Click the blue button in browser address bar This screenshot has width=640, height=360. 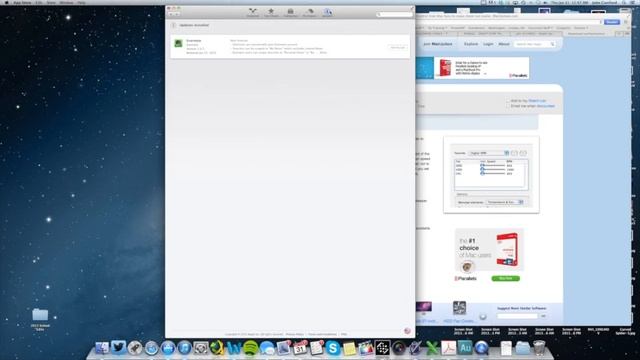(611, 22)
